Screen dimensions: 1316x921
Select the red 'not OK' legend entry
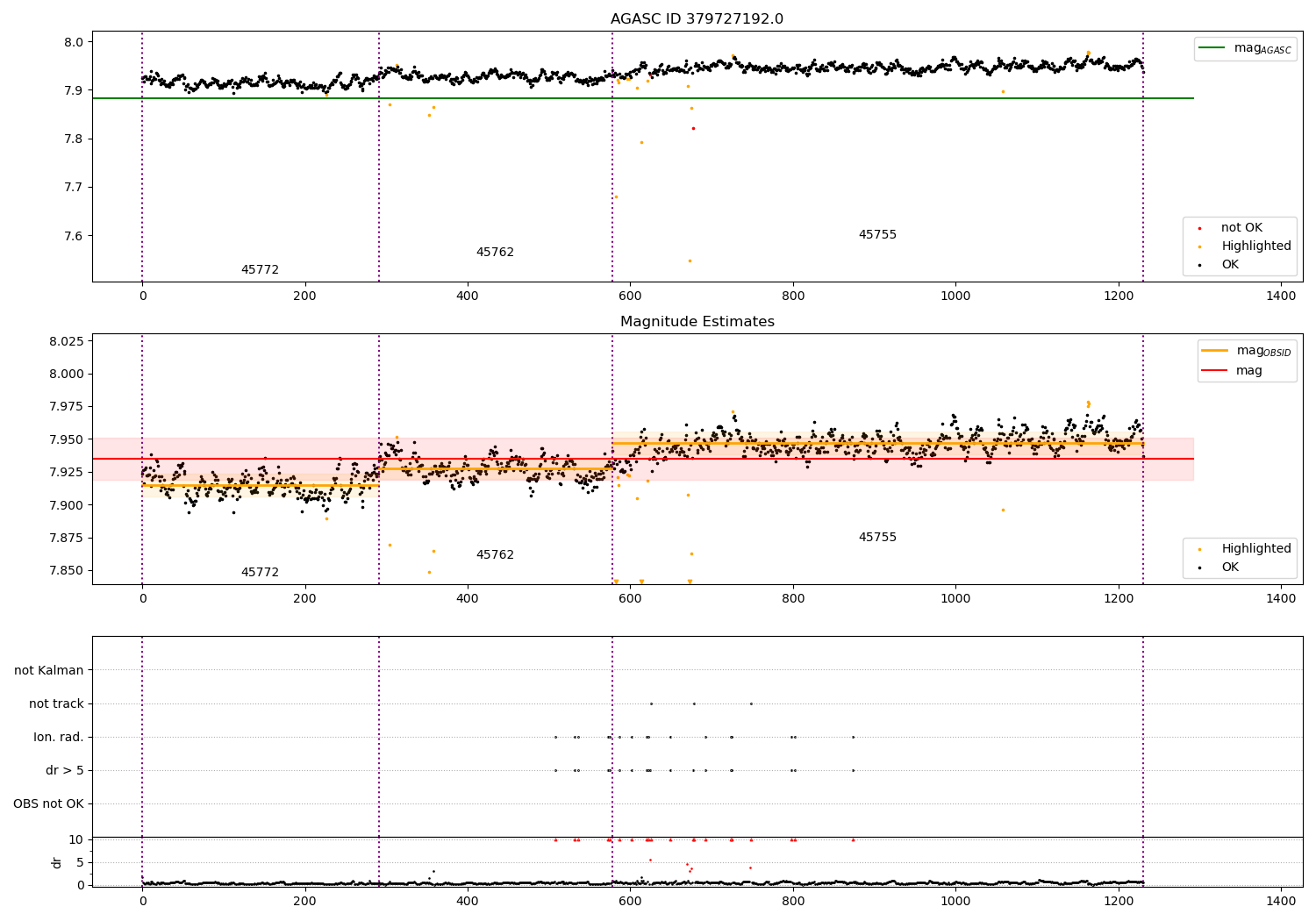click(1231, 228)
